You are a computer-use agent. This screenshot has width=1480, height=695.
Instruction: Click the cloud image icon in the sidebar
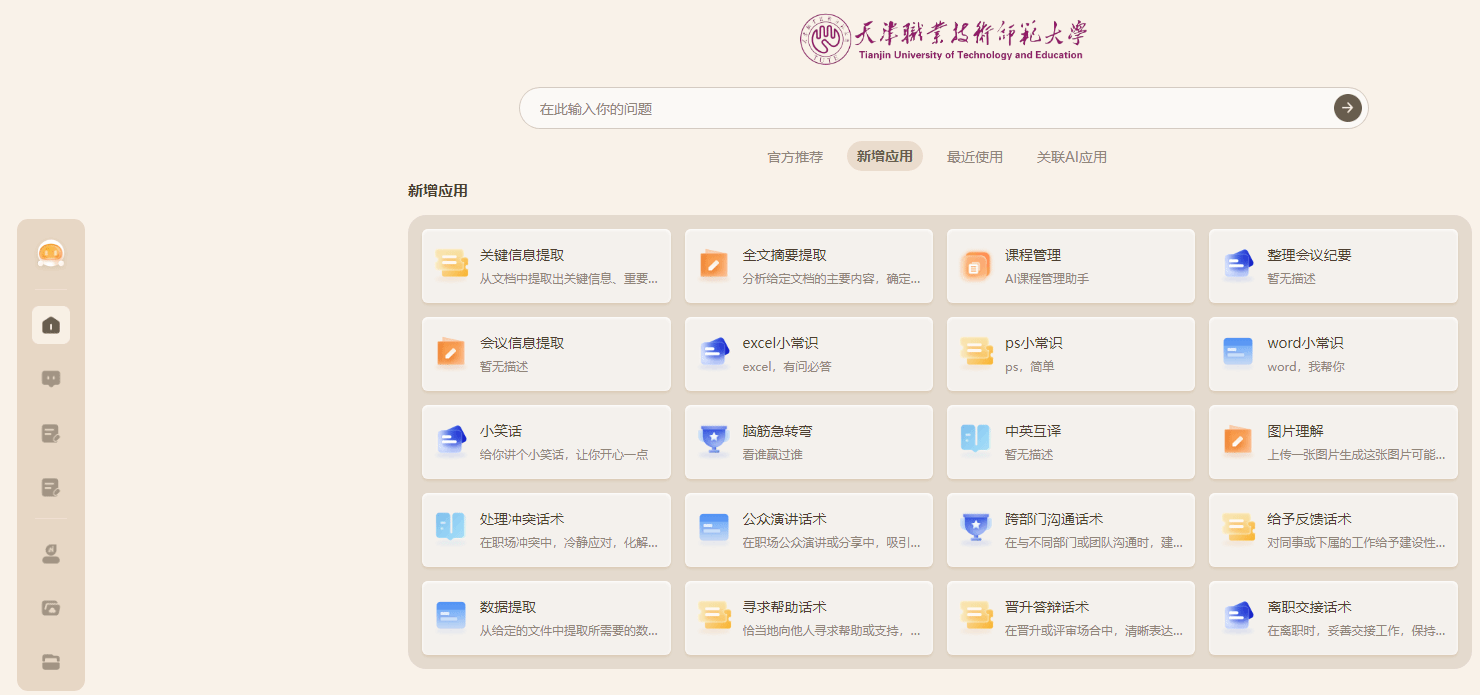[51, 607]
